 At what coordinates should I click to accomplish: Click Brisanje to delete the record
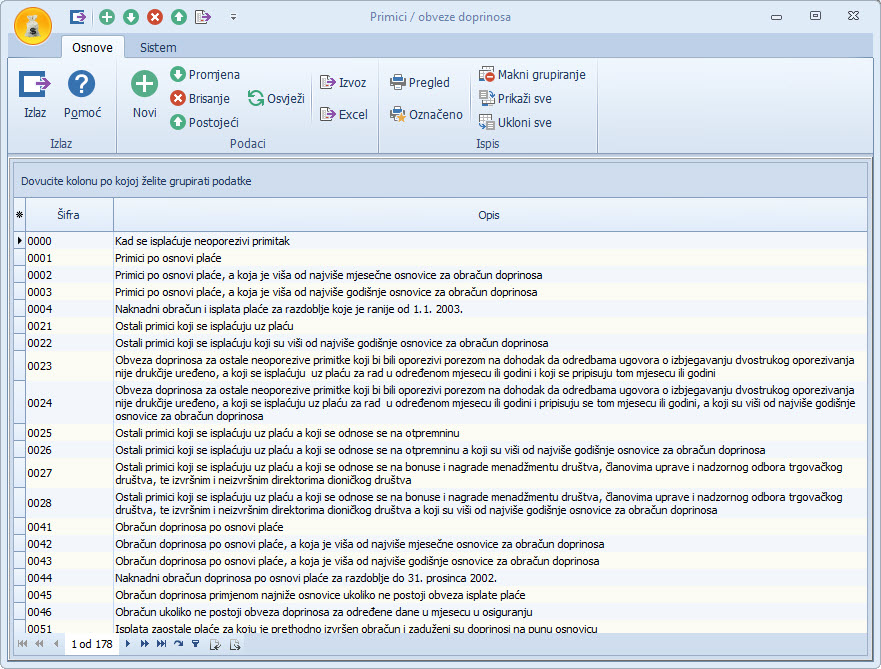pyautogui.click(x=200, y=98)
